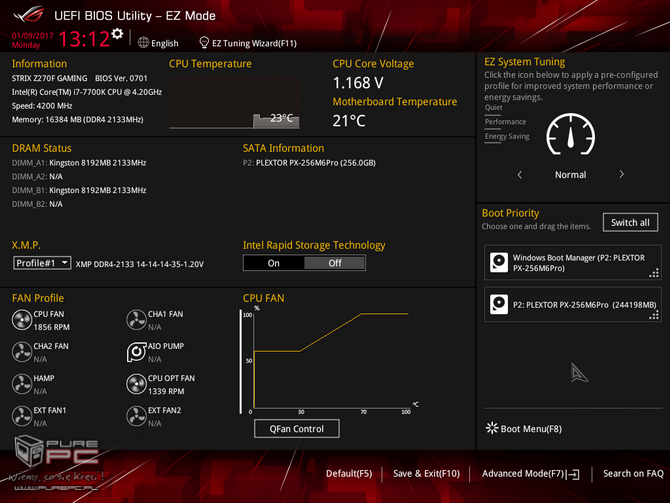Click the EXT FAN2 icon

136,416
